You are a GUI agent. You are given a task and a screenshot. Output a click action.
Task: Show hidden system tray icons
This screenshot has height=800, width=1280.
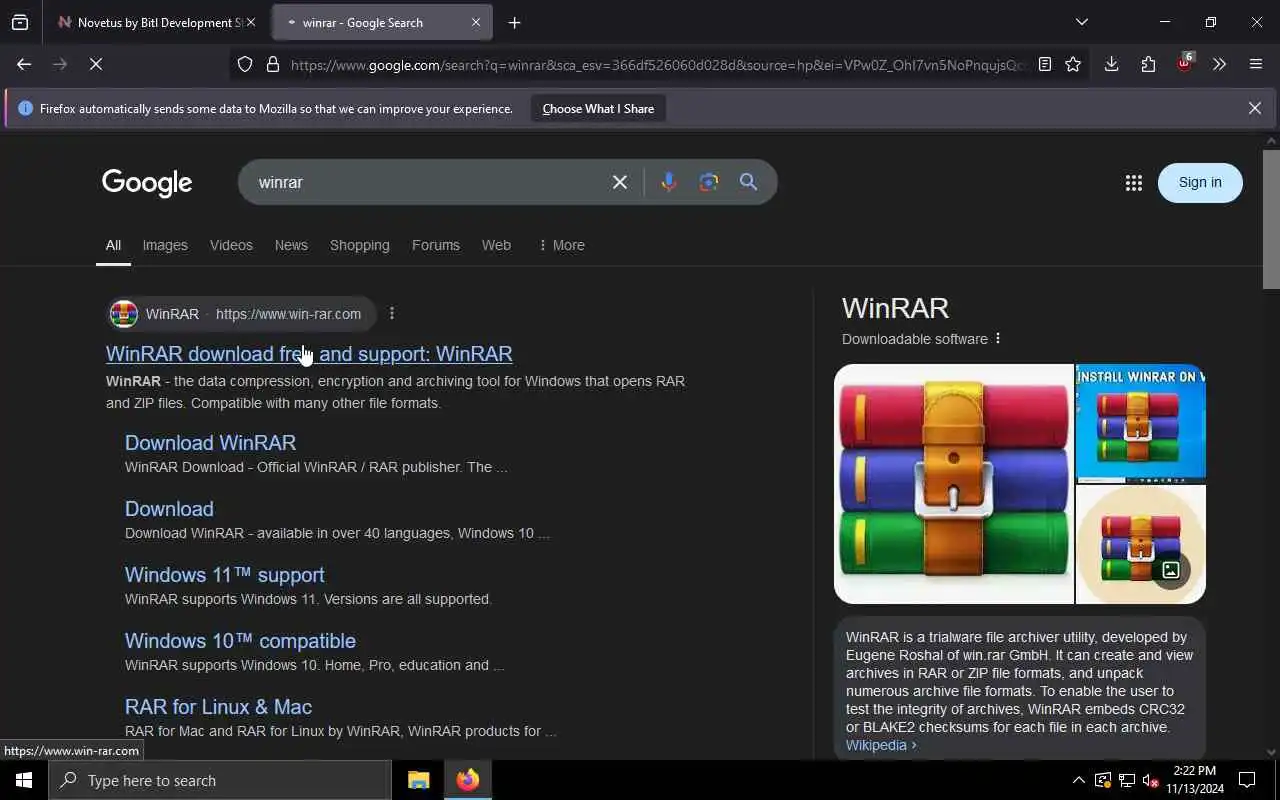[x=1078, y=780]
